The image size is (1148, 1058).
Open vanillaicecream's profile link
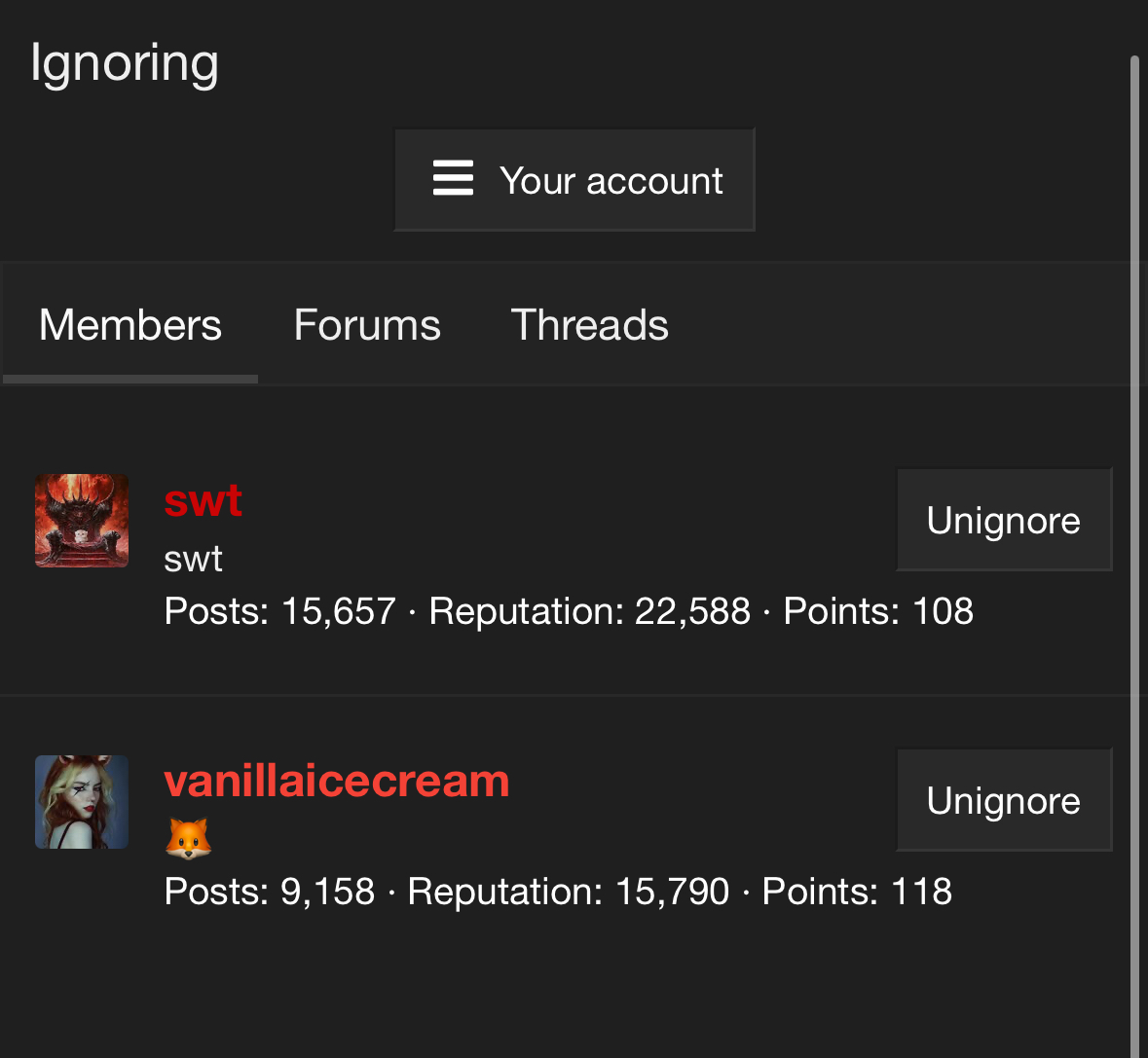point(337,781)
